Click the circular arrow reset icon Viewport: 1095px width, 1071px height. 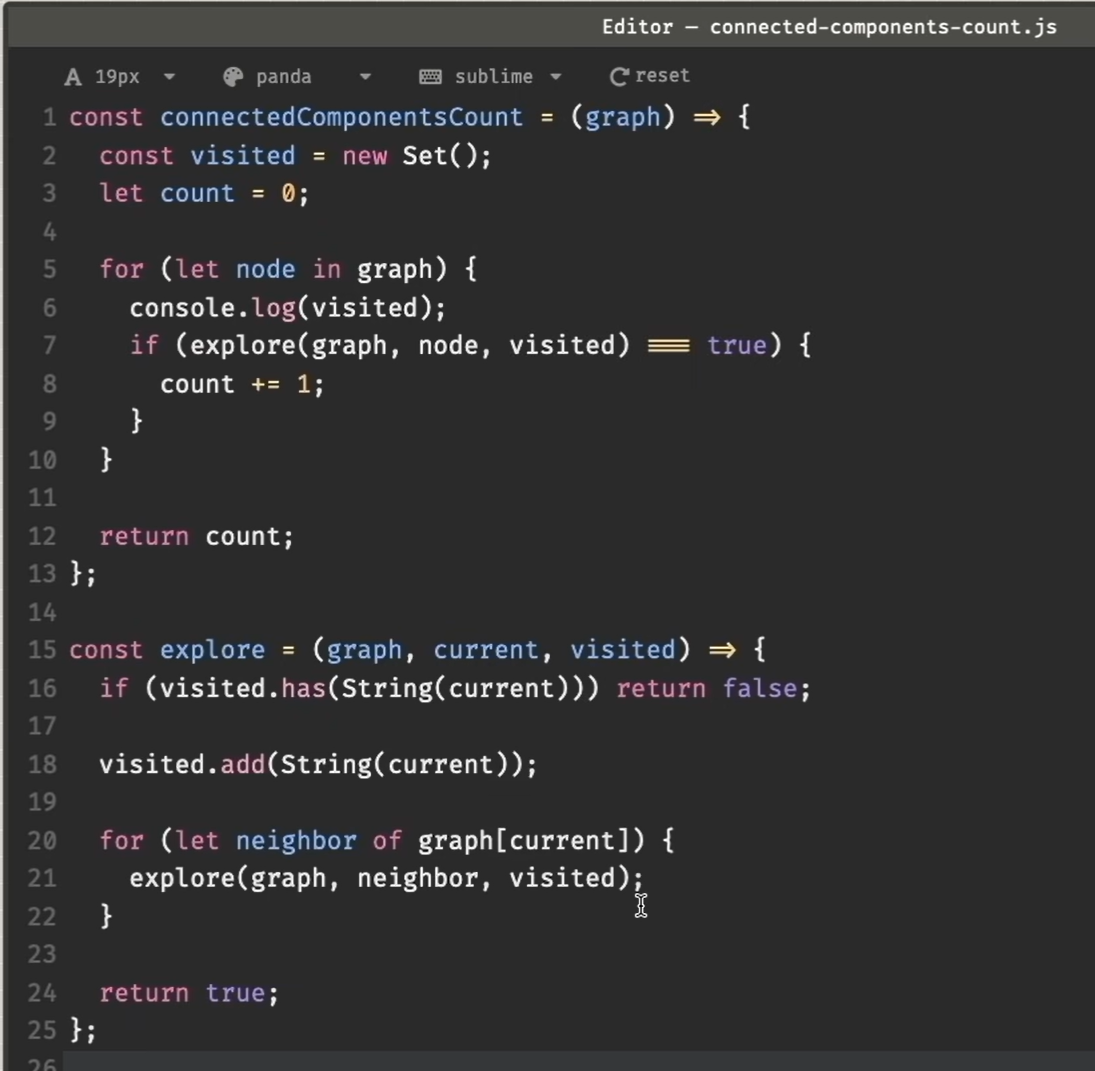coord(619,77)
